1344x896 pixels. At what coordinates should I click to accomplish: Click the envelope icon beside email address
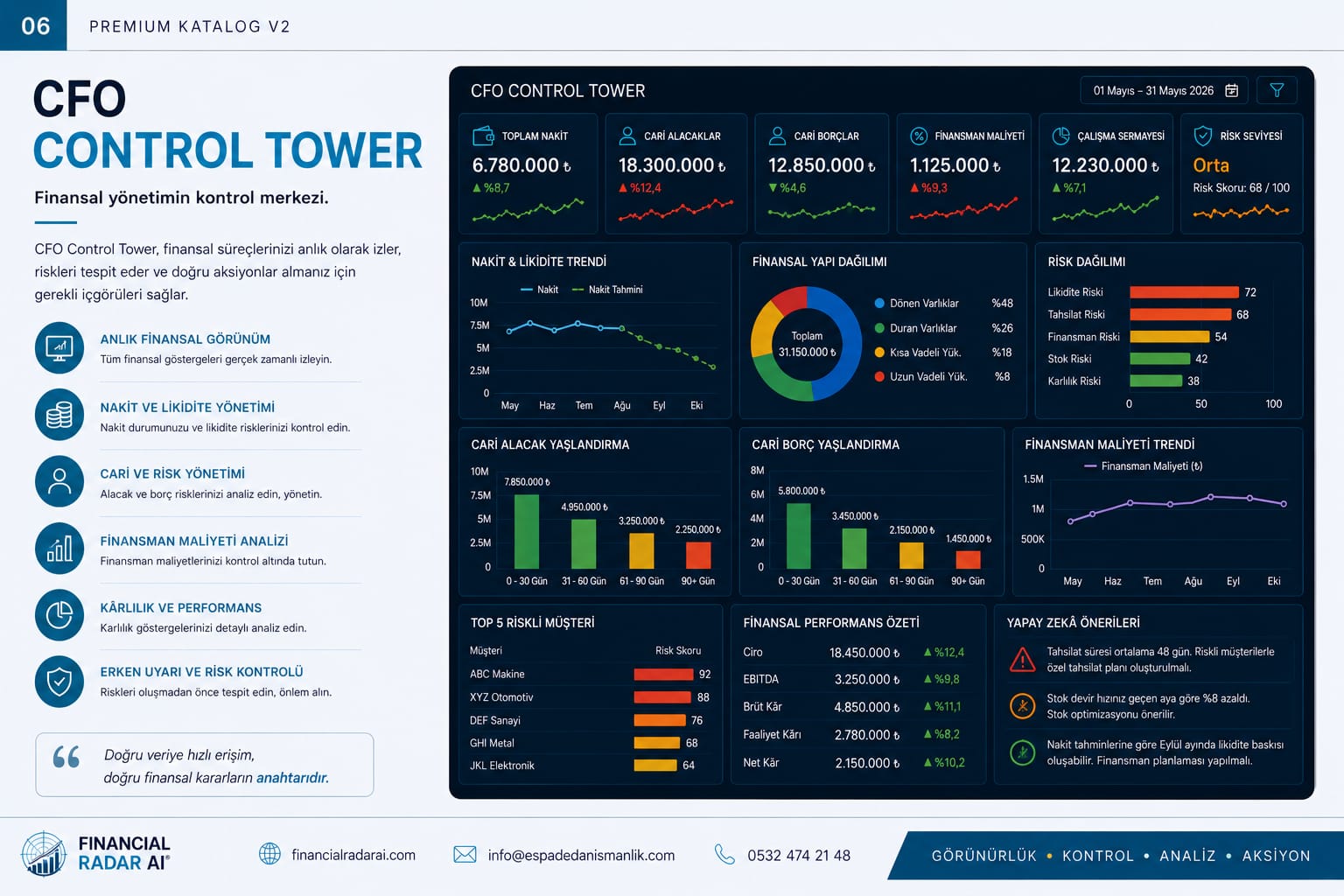click(465, 855)
